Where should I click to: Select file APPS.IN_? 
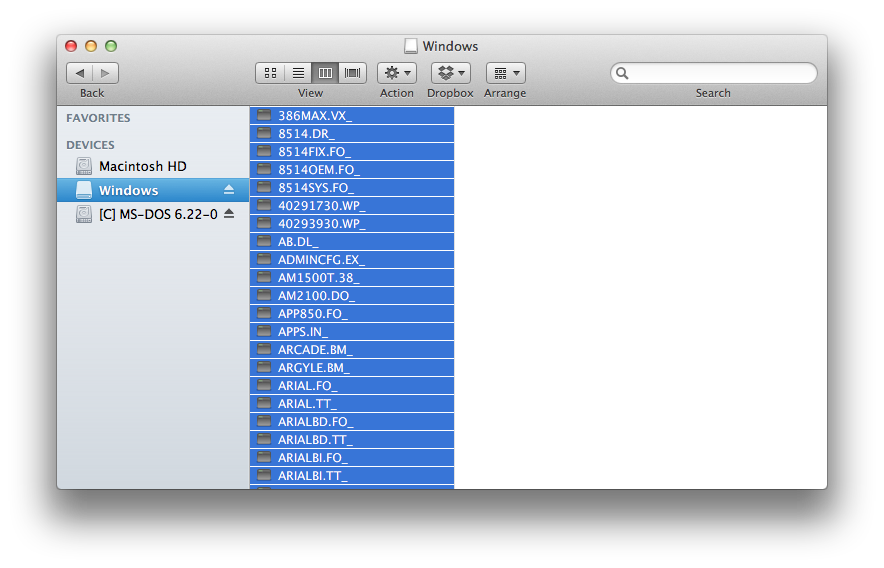[352, 332]
